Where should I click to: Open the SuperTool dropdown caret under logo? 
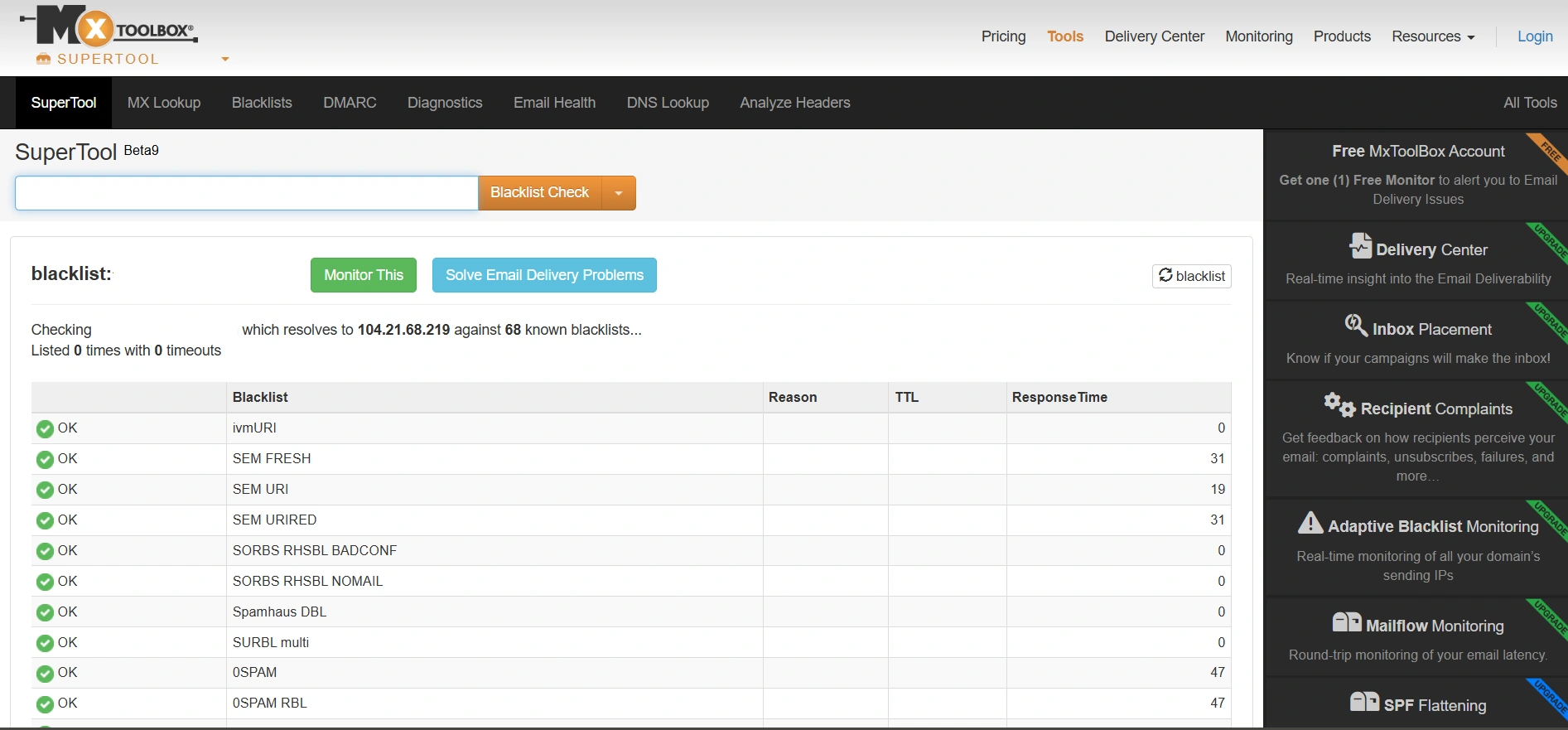pos(224,60)
